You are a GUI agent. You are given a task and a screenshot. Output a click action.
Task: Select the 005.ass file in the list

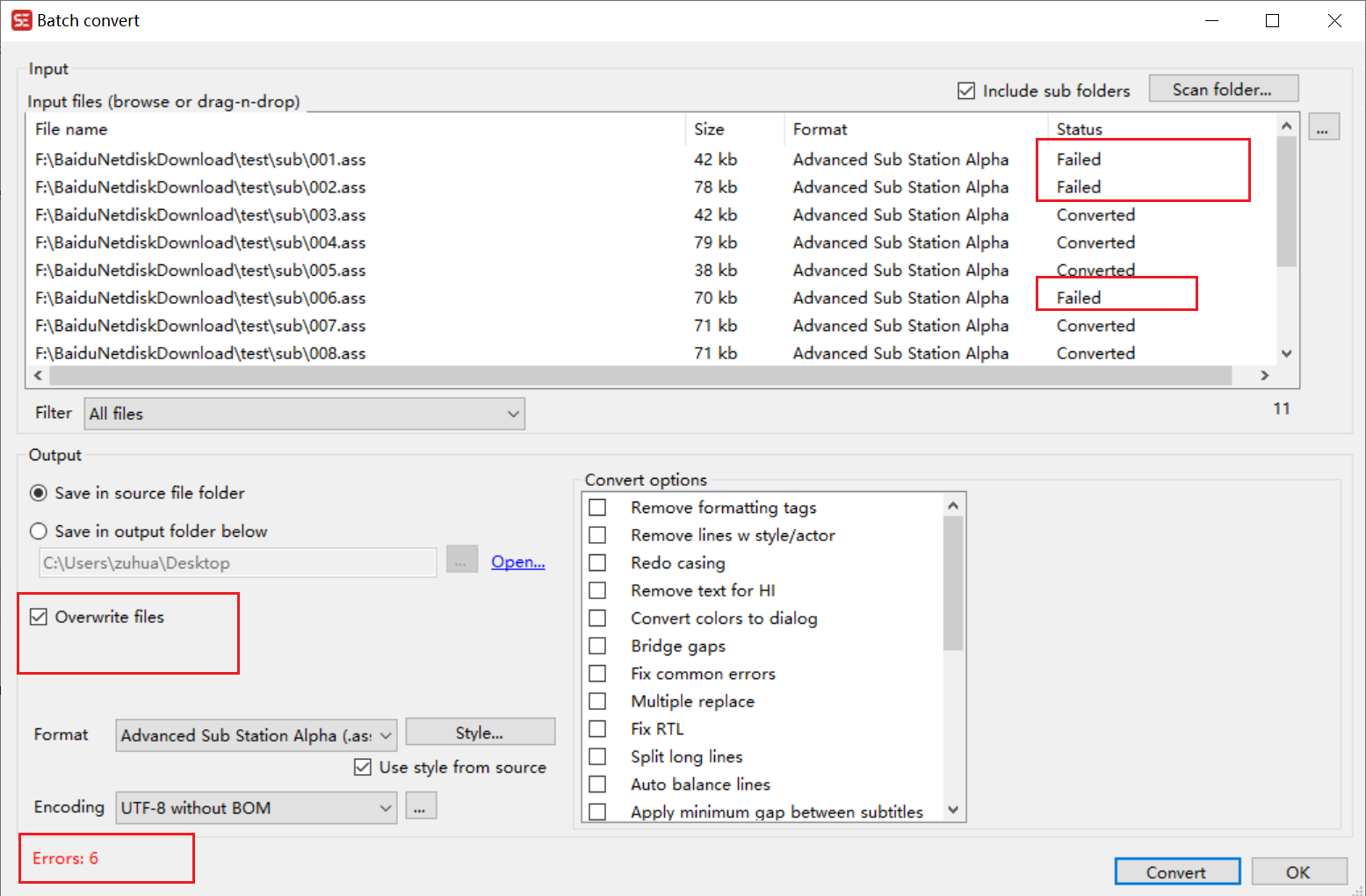200,270
